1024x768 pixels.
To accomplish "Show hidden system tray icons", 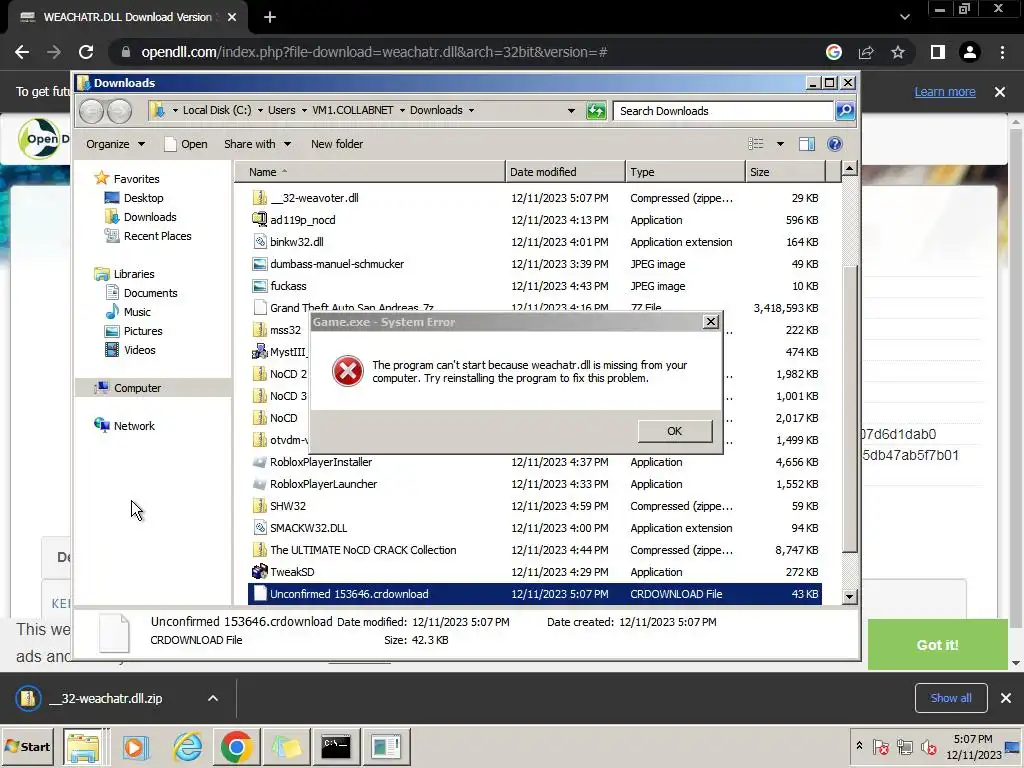I will click(x=859, y=745).
